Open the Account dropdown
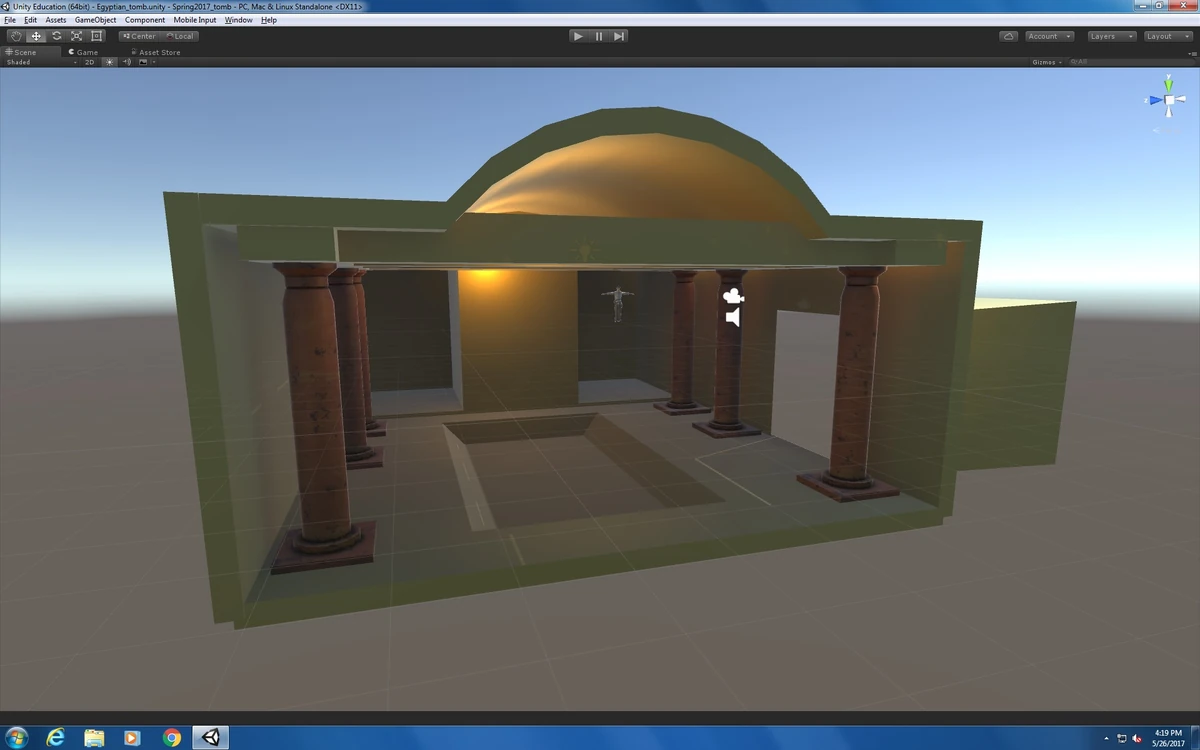The height and width of the screenshot is (750, 1200). 1049,36
